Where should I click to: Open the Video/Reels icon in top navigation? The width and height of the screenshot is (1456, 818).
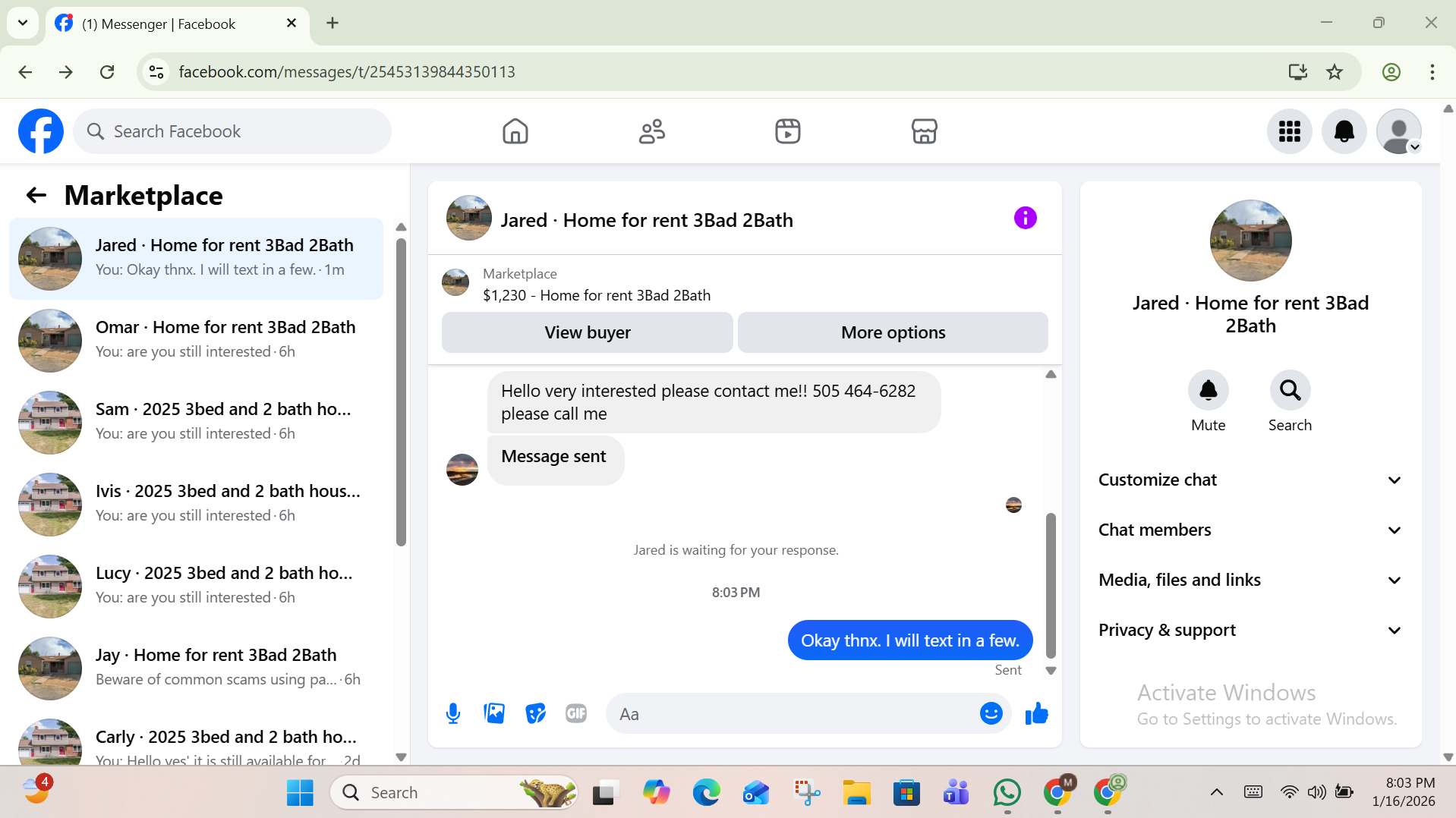788,131
